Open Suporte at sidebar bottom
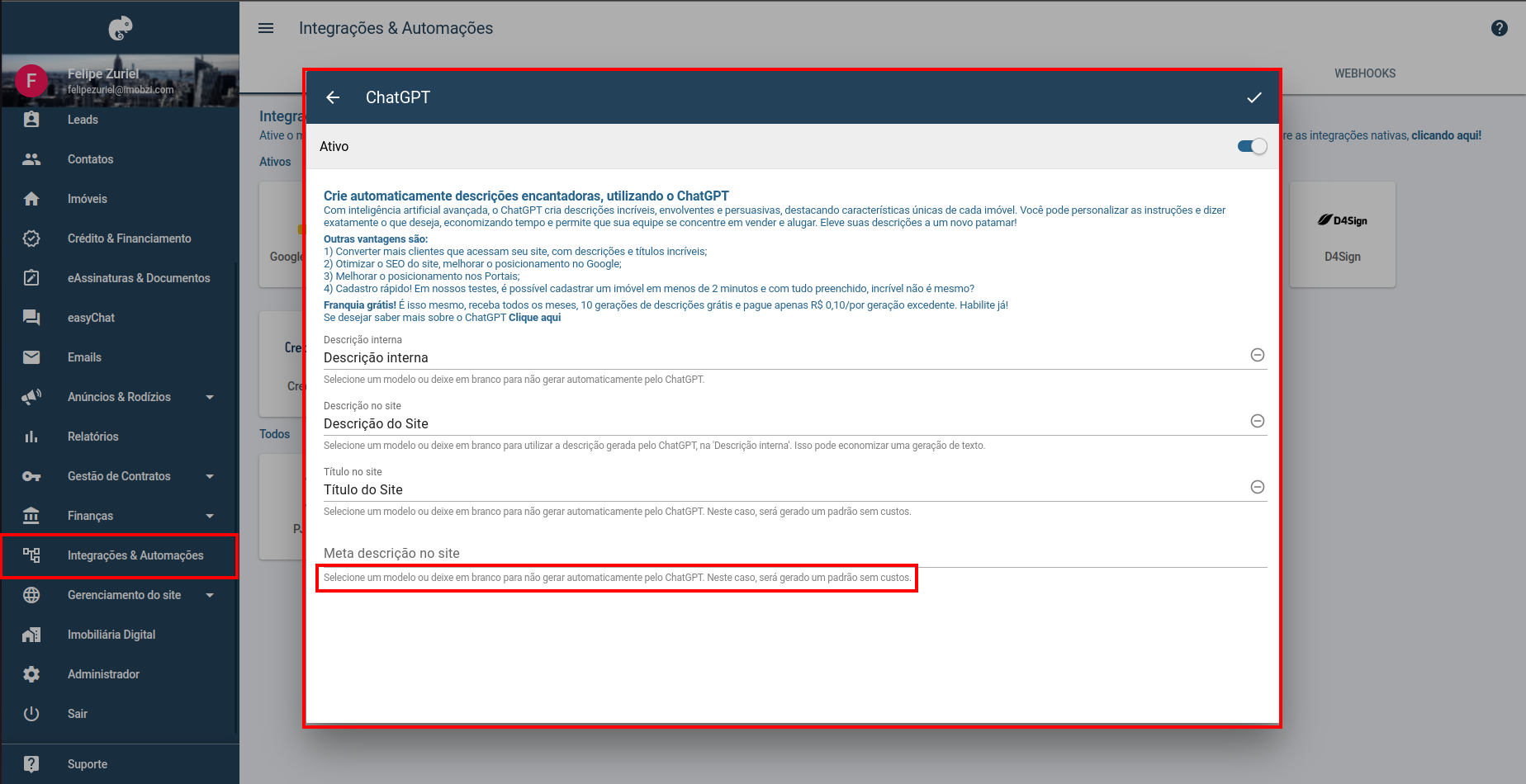Screen dimensions: 1526x784 click(x=120, y=764)
